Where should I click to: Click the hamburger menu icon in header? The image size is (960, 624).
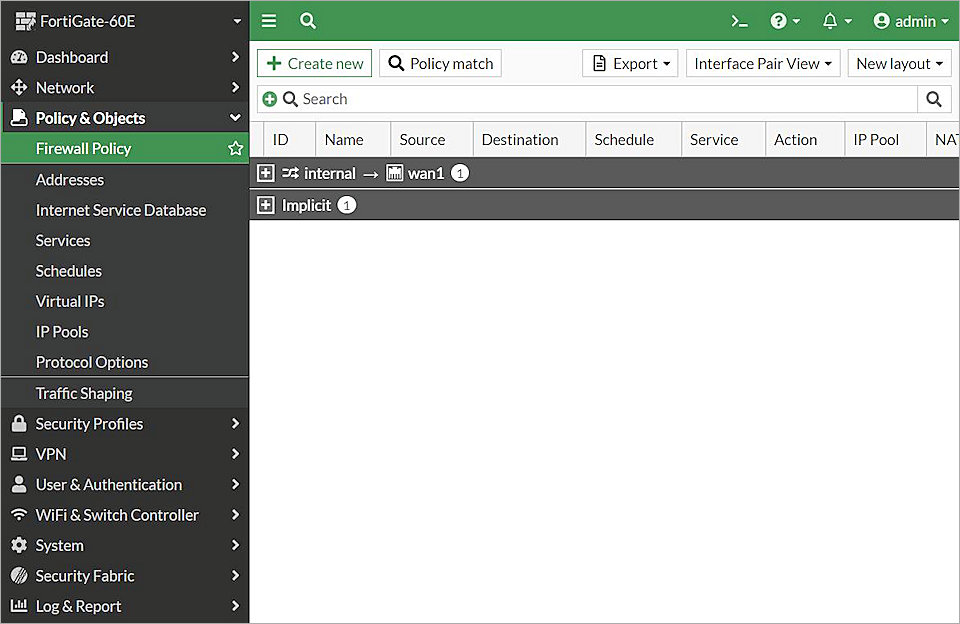tap(269, 21)
